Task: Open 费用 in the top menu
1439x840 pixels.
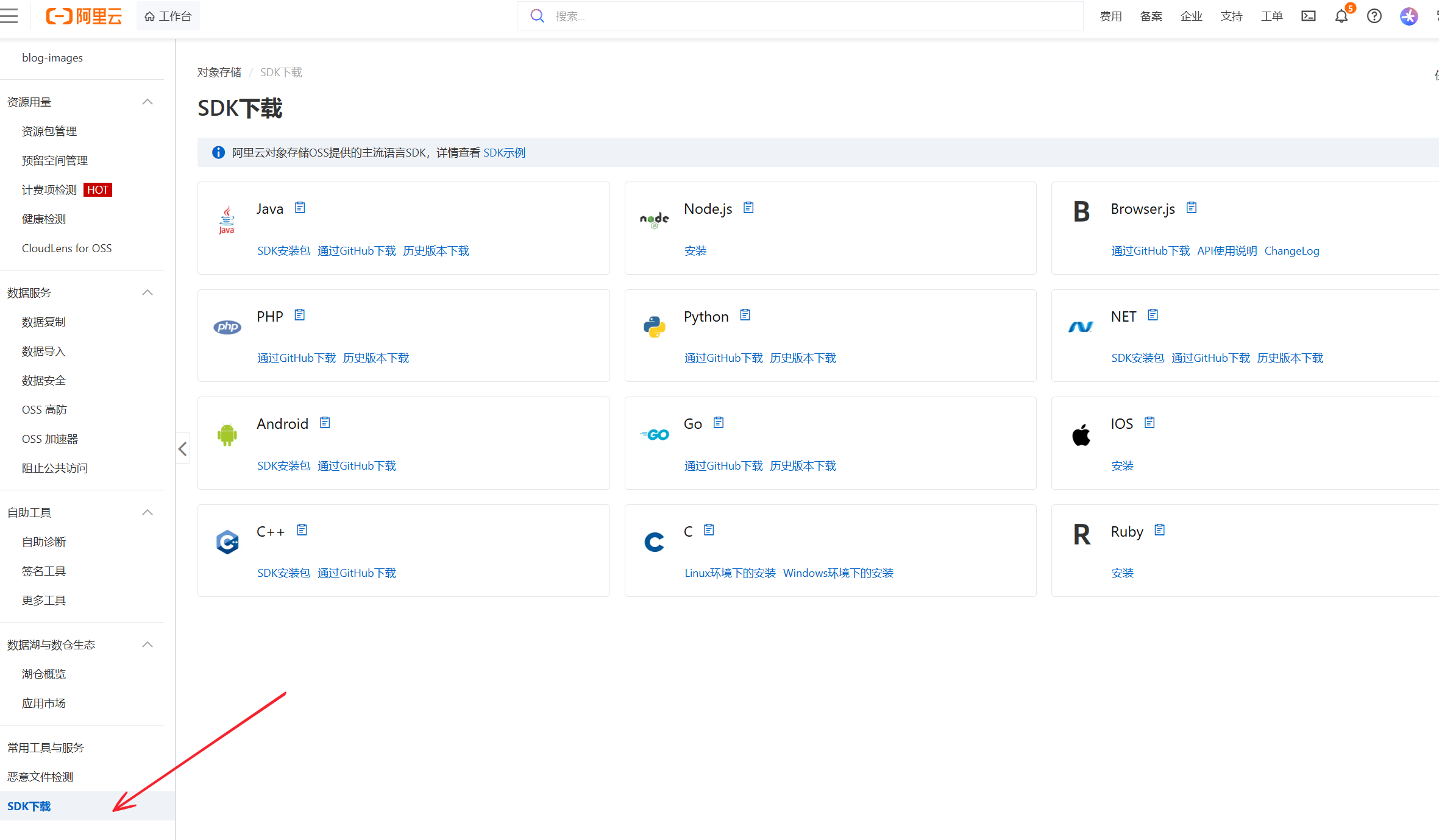Action: [x=1110, y=16]
